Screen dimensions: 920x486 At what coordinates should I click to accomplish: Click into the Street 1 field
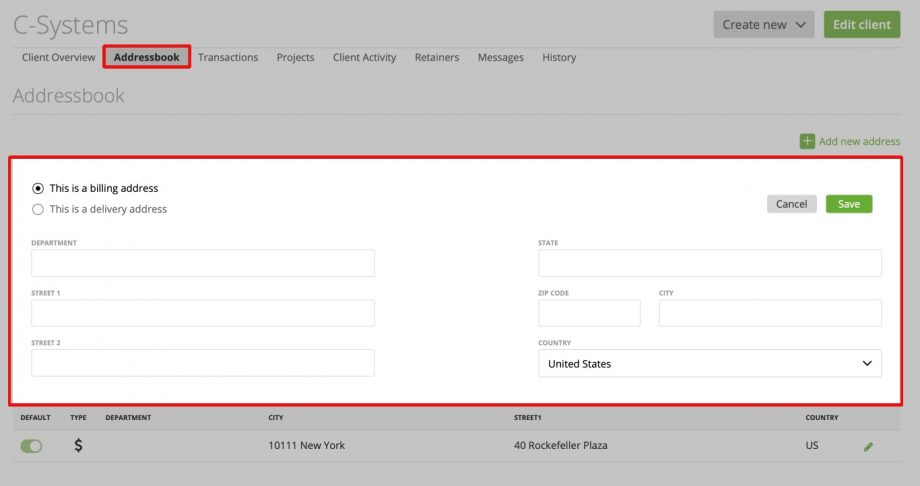202,313
